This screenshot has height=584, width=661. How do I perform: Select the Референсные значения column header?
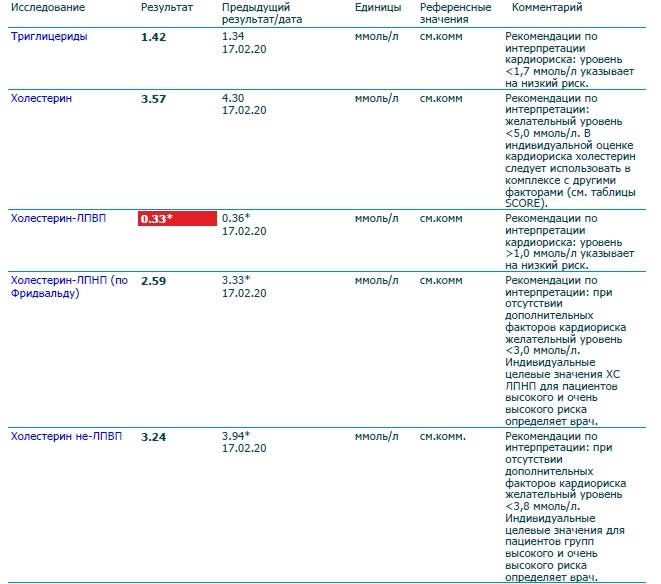click(455, 14)
